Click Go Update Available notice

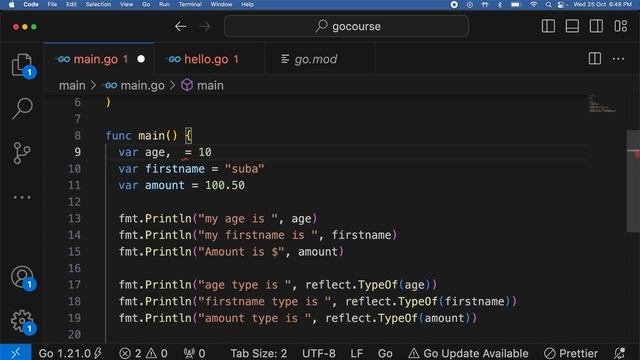coord(469,353)
